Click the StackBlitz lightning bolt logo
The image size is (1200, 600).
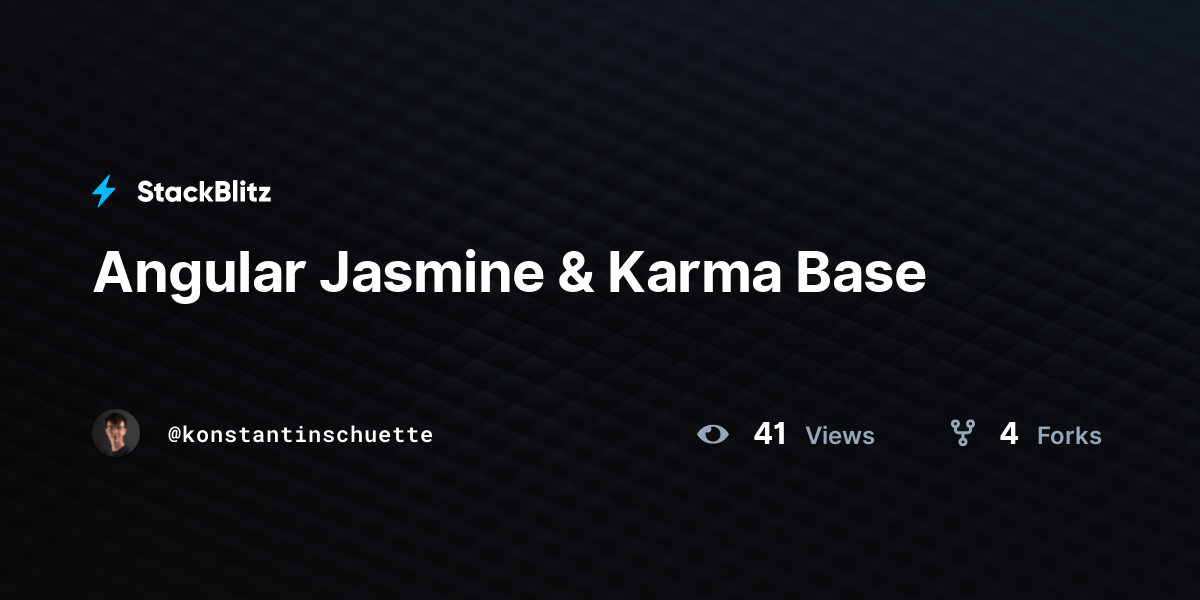point(104,191)
